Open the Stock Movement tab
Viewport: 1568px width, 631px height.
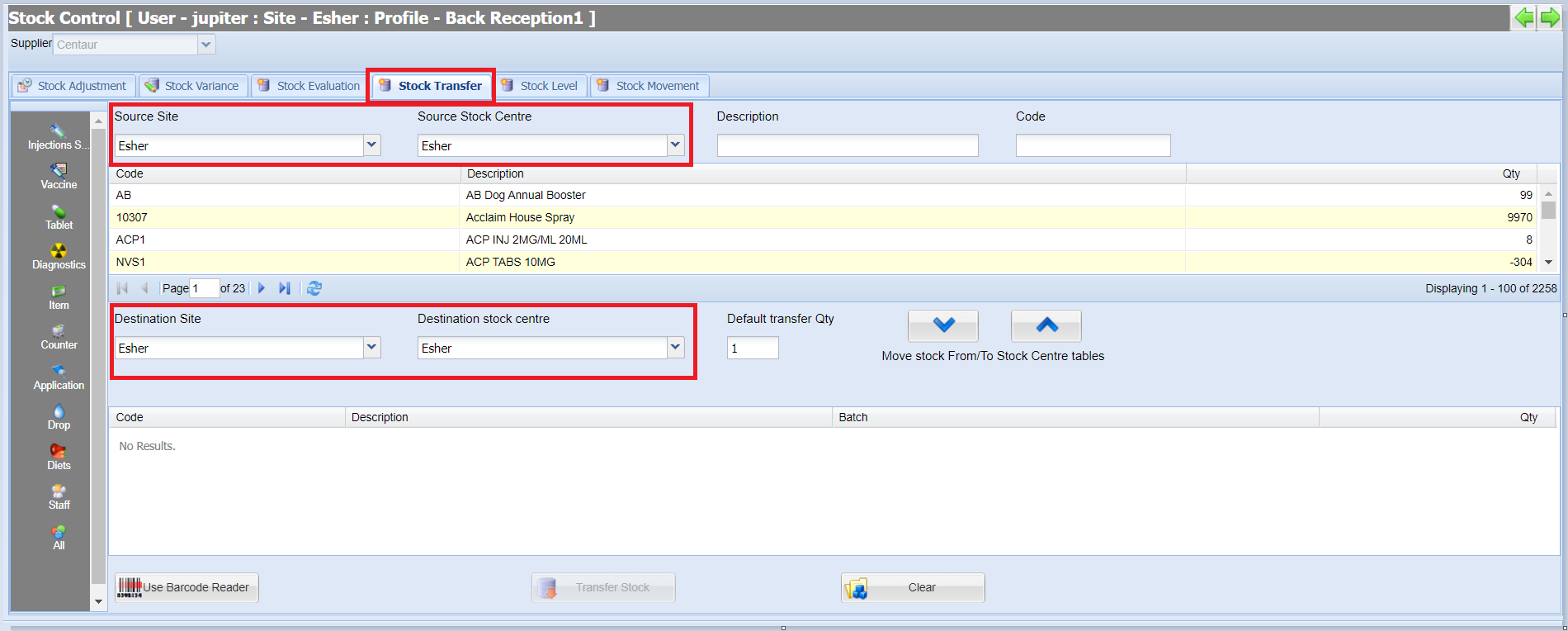pos(649,86)
